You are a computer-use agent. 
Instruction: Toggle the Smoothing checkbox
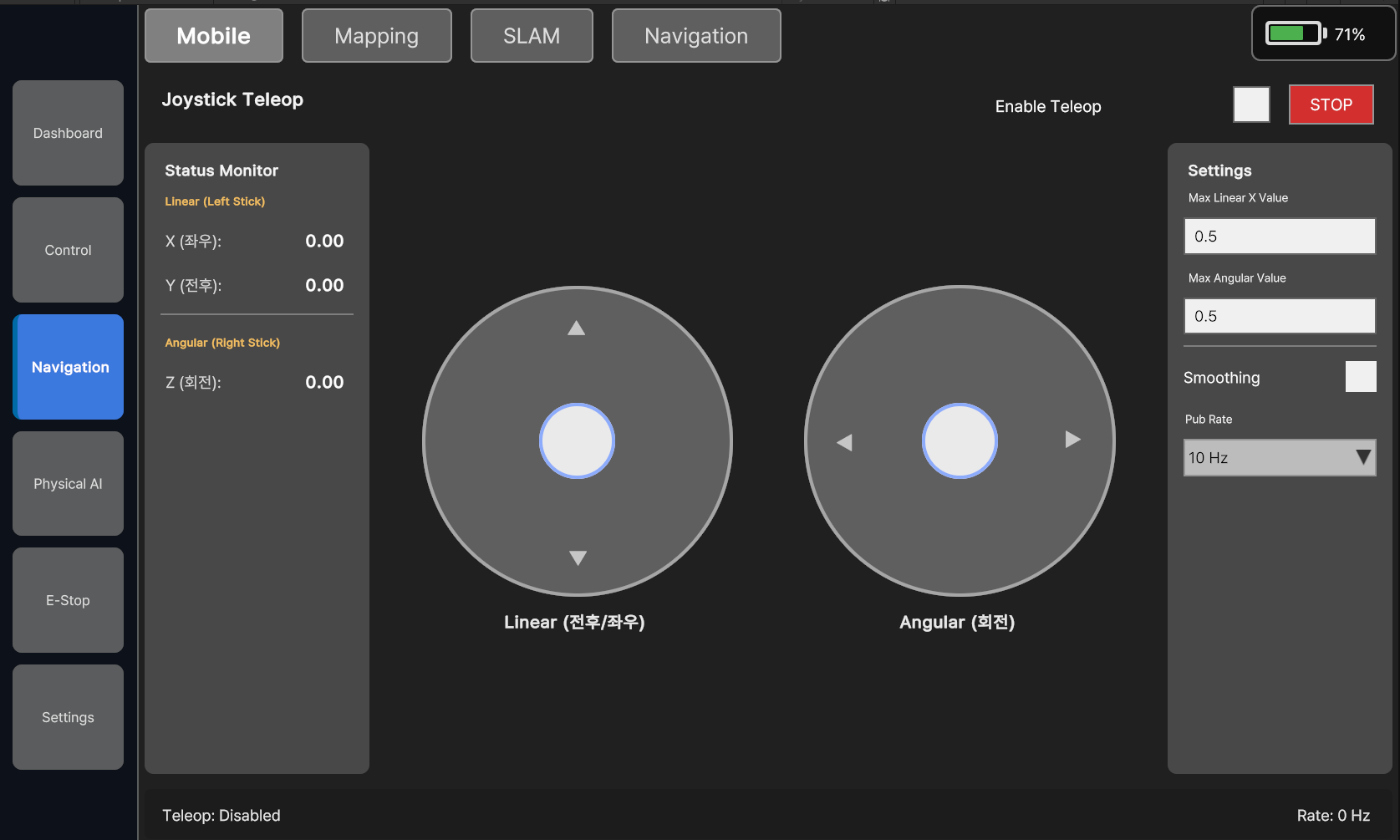(x=1360, y=377)
